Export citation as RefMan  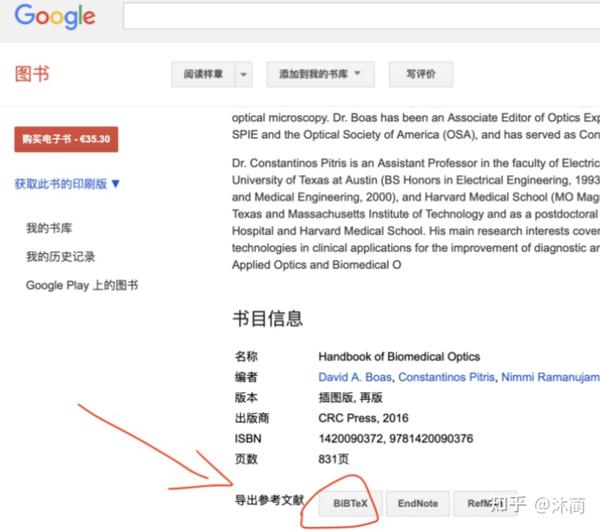pos(485,503)
